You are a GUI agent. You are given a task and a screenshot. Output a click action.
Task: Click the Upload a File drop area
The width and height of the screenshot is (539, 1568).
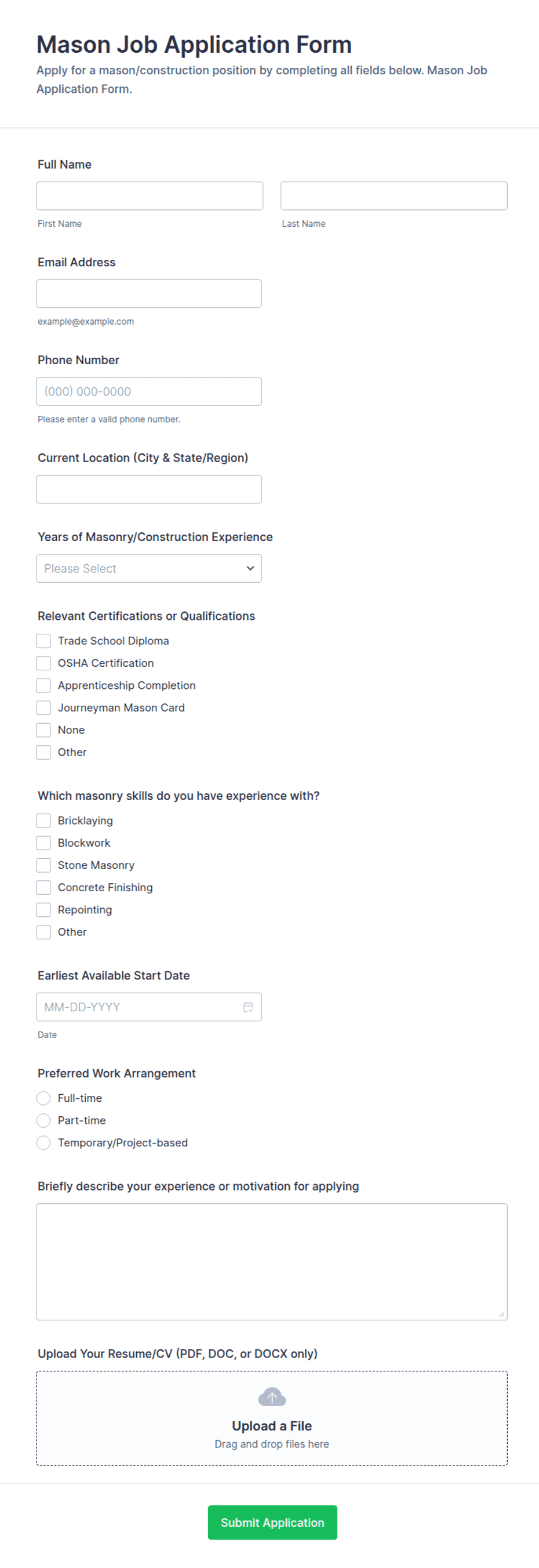pos(272,1418)
